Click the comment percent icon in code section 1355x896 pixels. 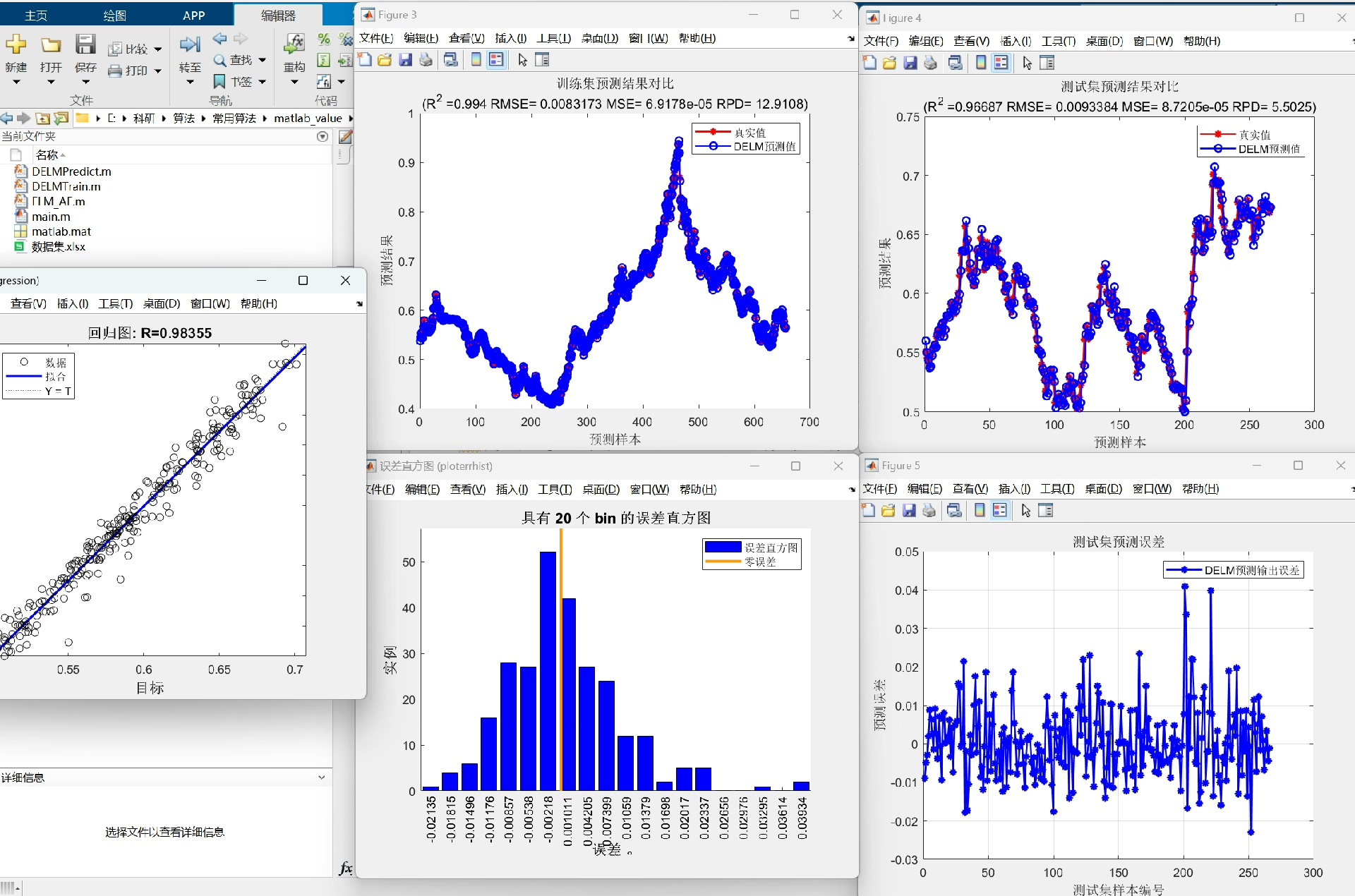tap(324, 40)
